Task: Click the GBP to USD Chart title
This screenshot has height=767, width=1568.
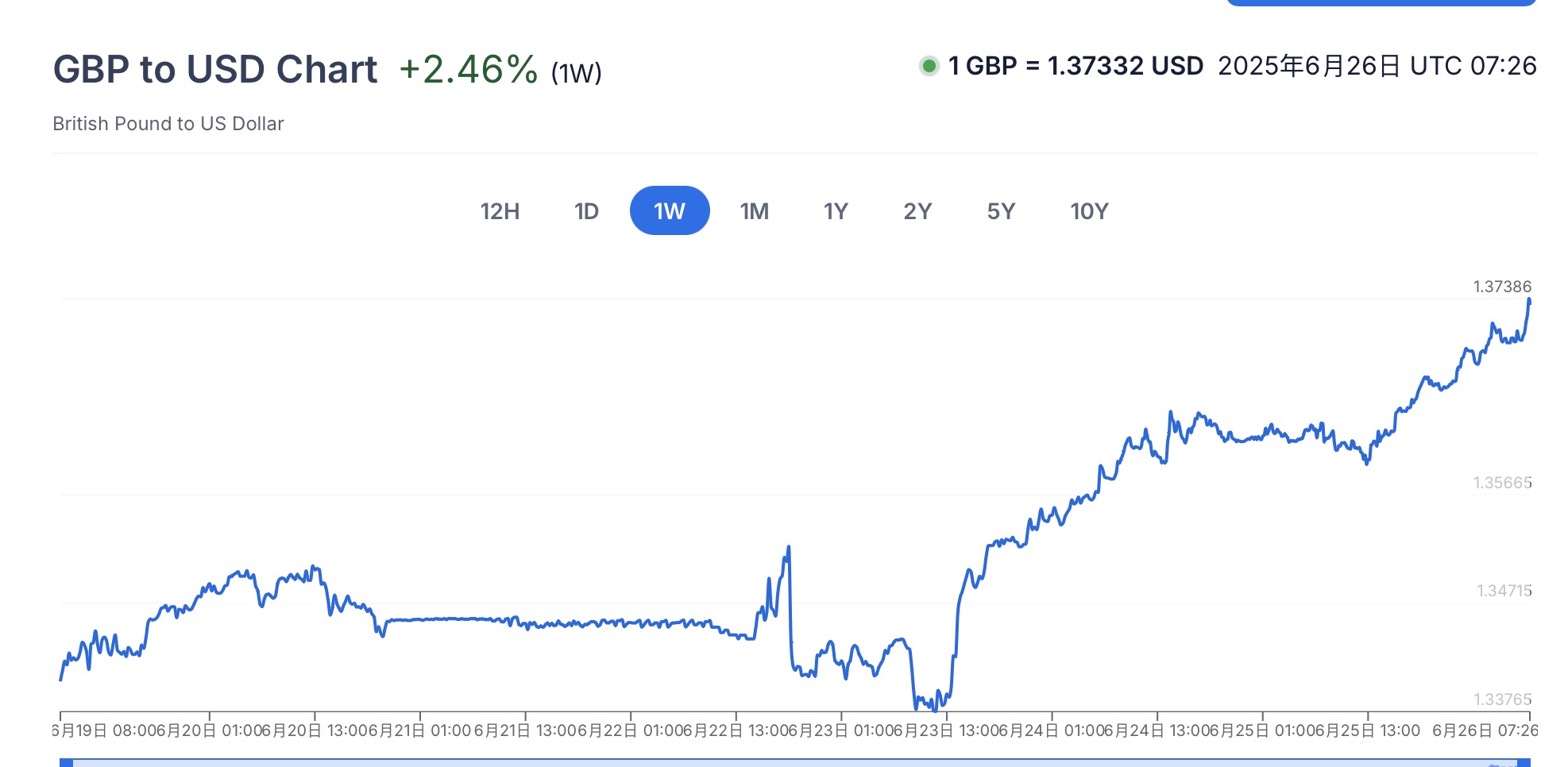Action: click(x=216, y=68)
